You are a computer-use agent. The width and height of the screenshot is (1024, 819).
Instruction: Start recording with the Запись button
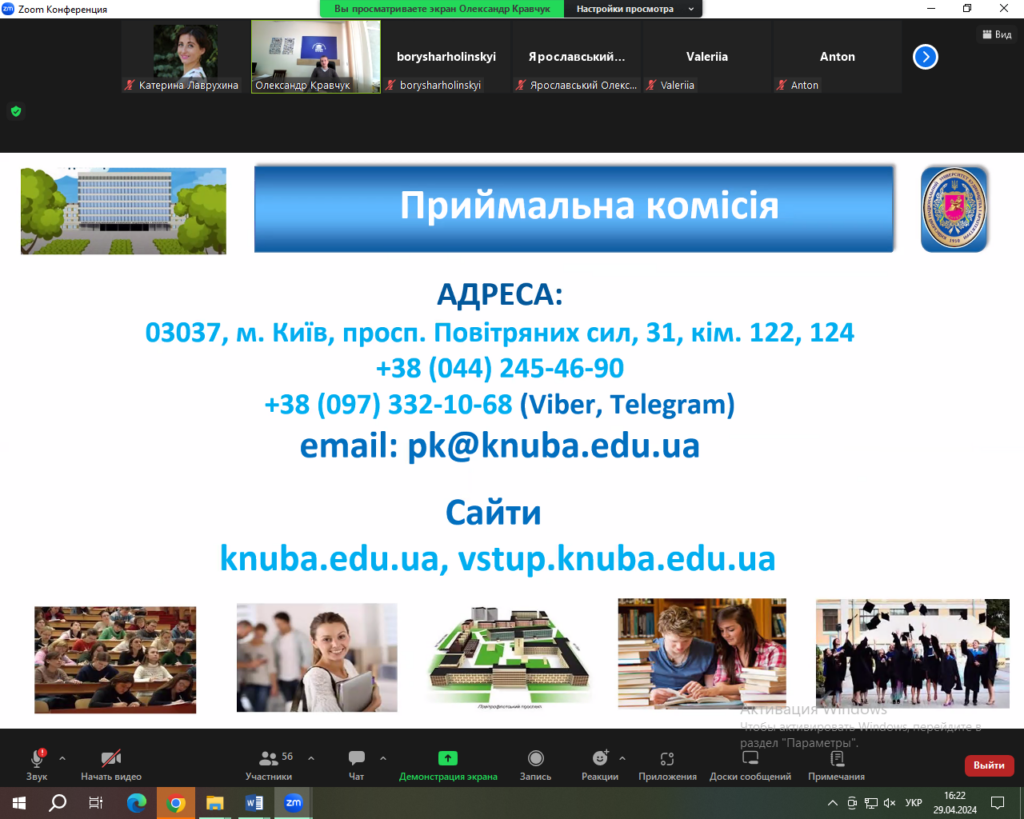coord(536,765)
